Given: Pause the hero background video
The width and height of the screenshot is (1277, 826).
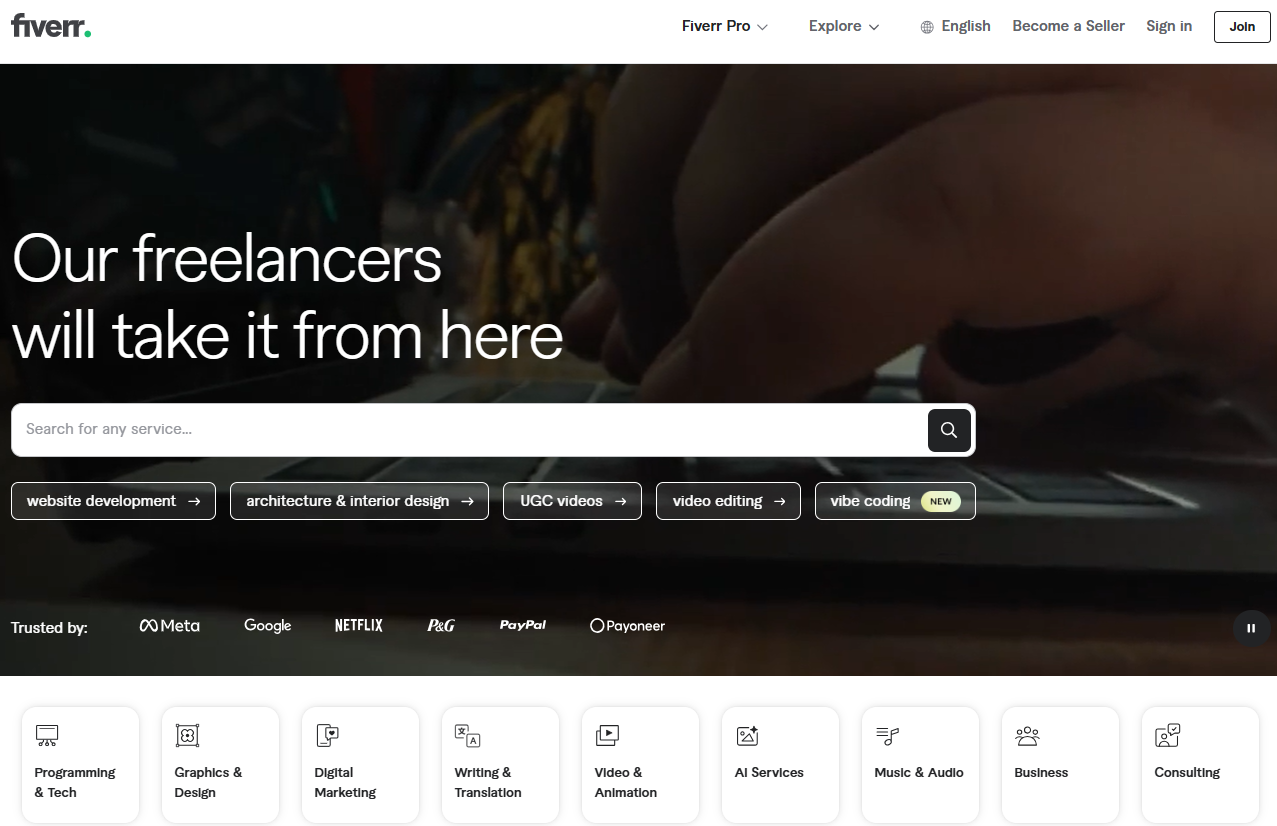Looking at the screenshot, I should 1251,628.
